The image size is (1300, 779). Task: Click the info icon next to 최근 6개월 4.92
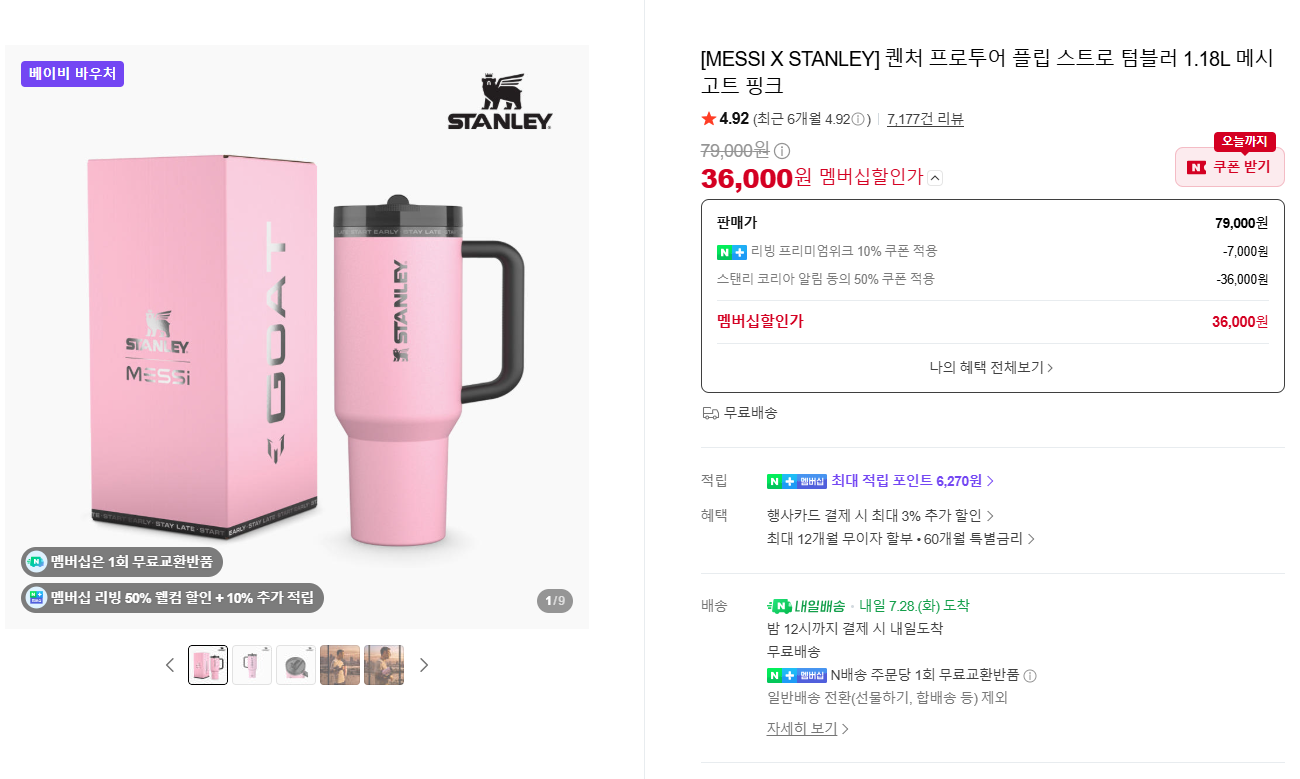point(858,119)
